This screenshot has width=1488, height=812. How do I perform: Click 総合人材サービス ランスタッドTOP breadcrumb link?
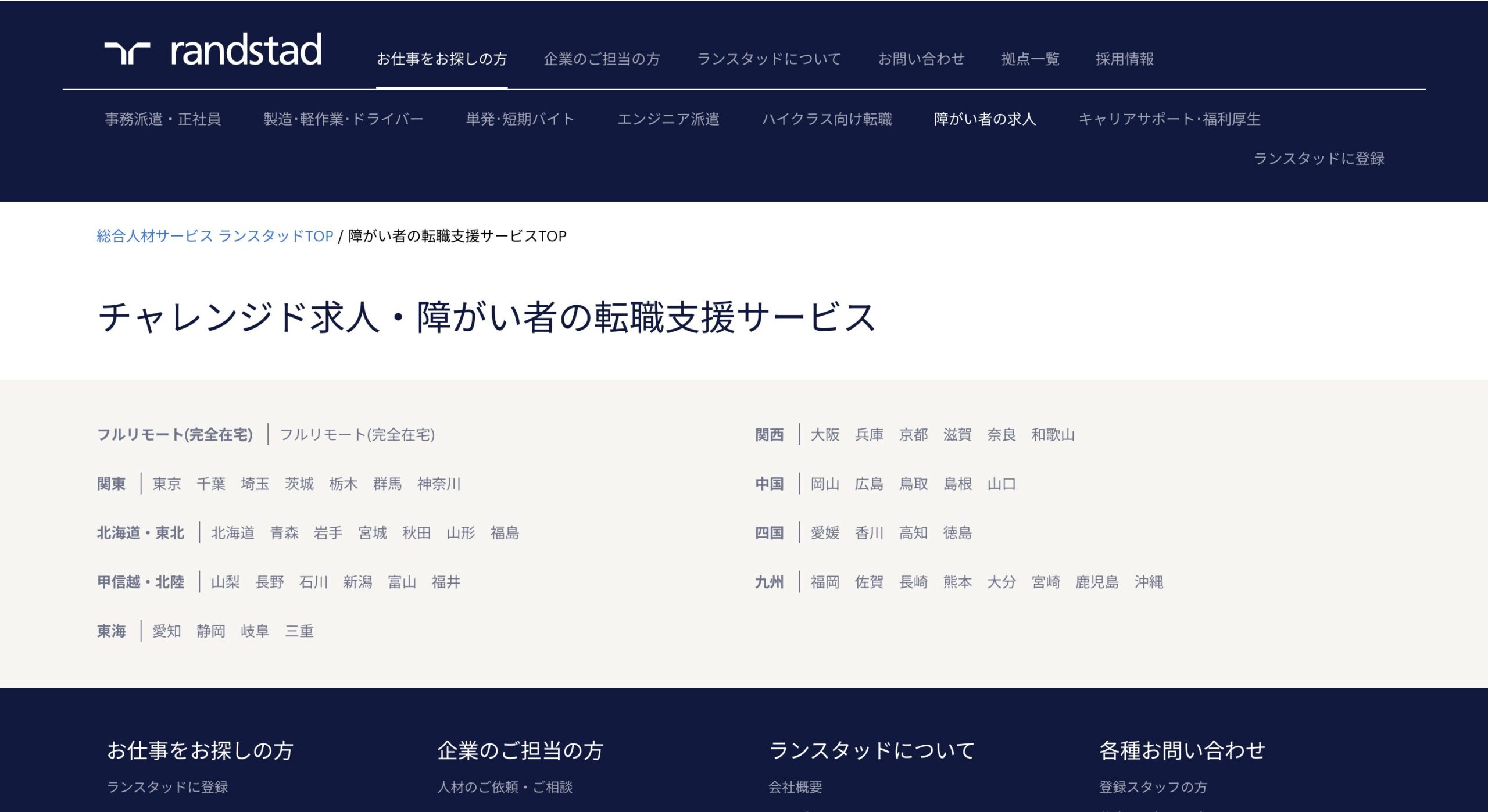pos(214,236)
